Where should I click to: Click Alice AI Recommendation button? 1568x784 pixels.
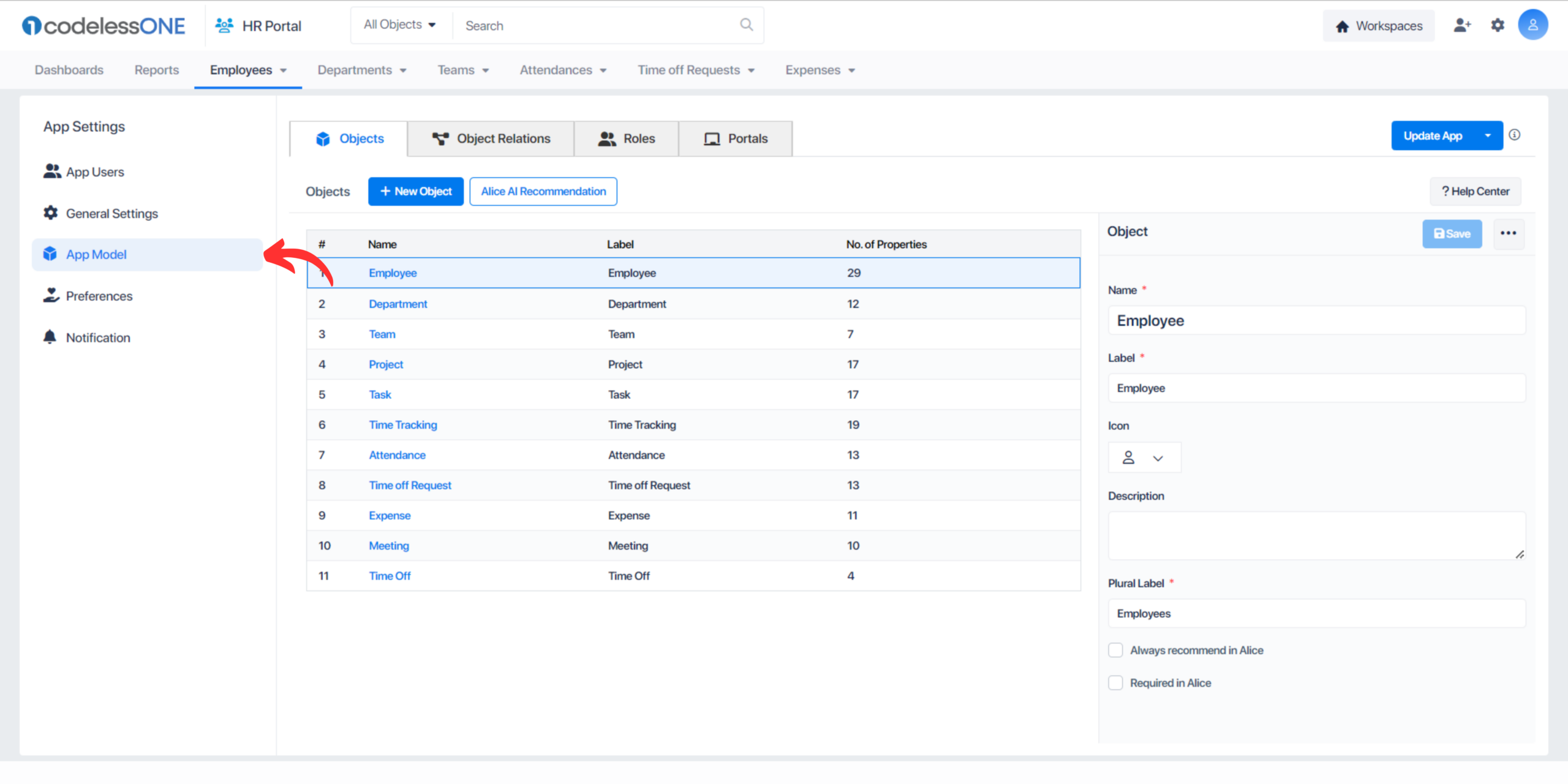(543, 191)
